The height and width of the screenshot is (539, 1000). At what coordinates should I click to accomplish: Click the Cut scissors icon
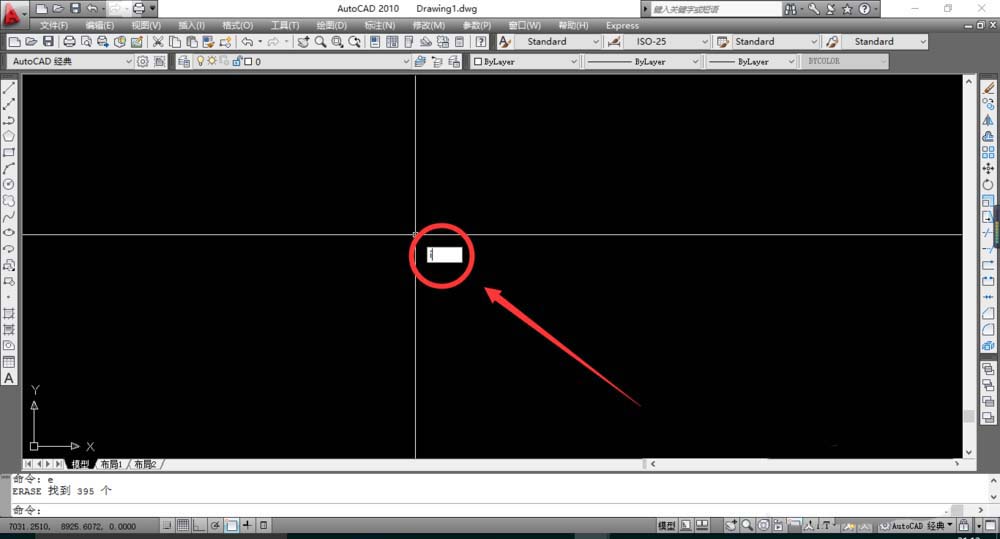click(158, 41)
